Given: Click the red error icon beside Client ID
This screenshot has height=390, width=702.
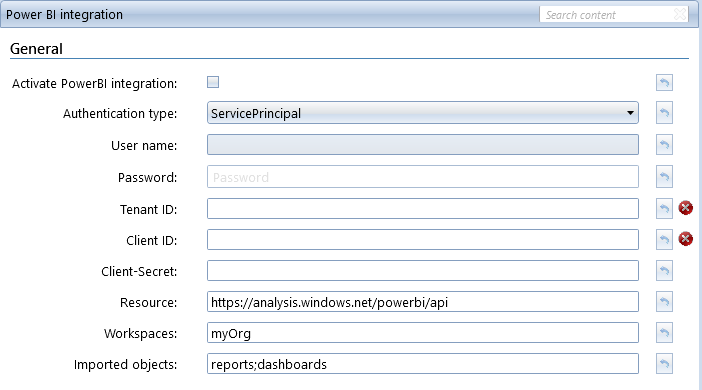Looking at the screenshot, I should [x=685, y=239].
